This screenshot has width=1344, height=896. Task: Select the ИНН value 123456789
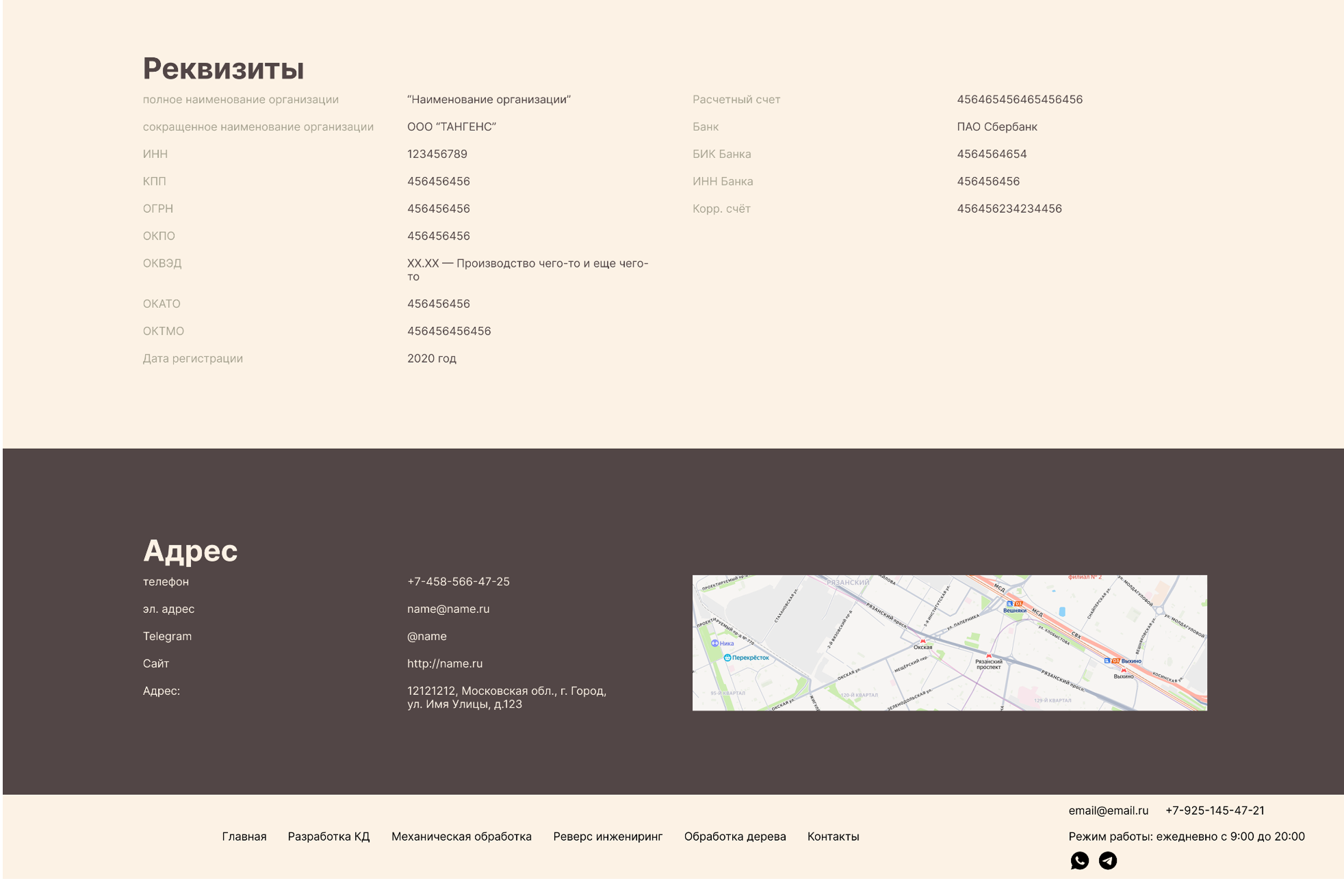tap(437, 154)
